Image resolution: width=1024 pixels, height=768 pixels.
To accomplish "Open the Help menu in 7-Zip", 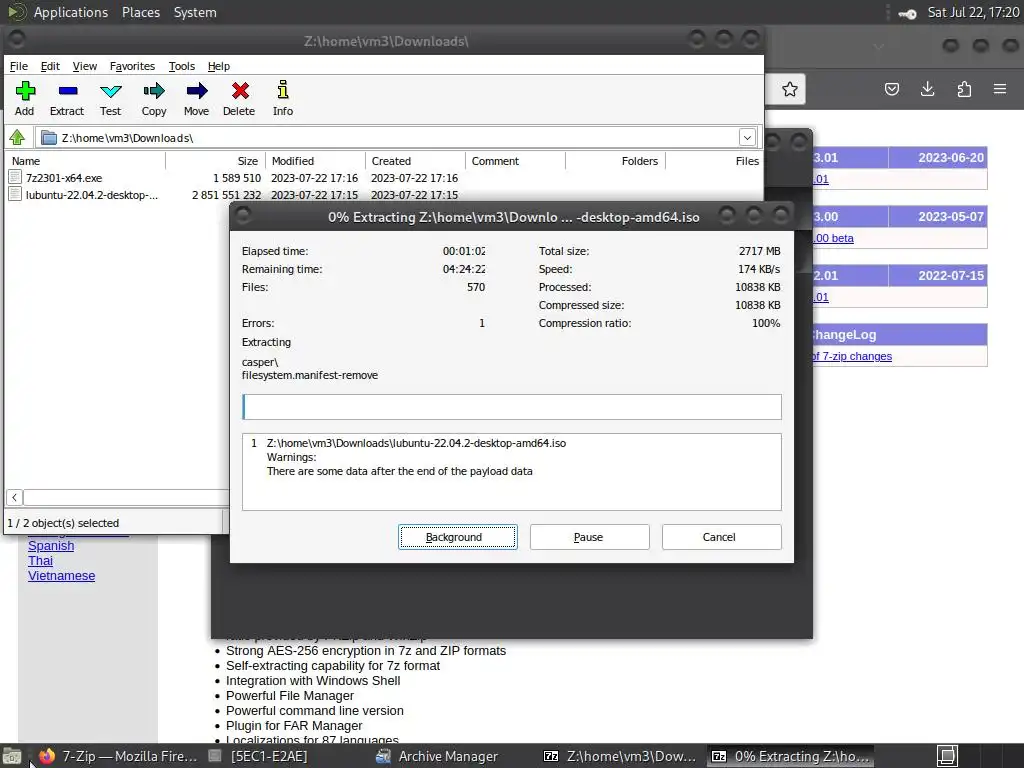I will pyautogui.click(x=219, y=66).
